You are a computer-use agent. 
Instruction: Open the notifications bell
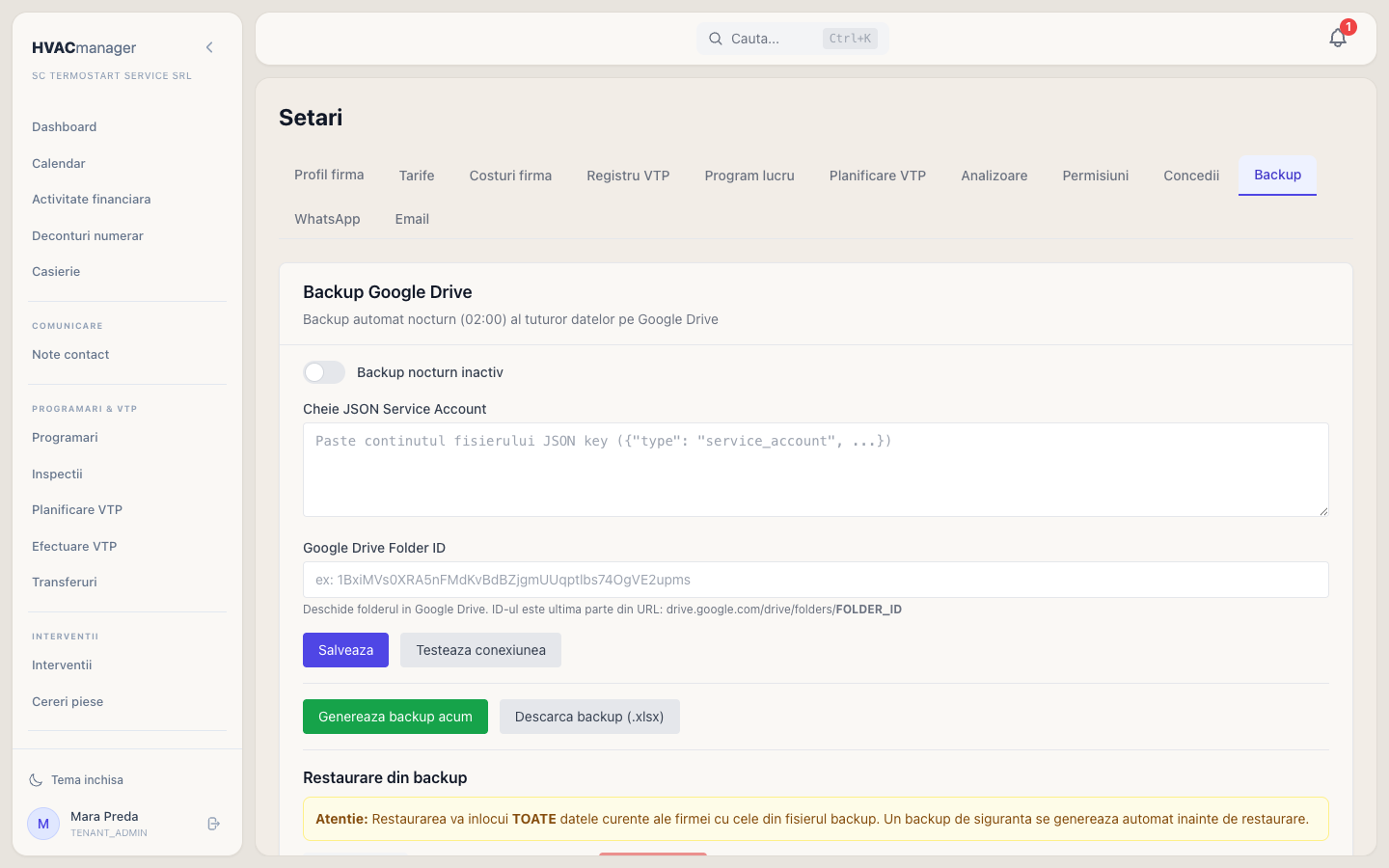pyautogui.click(x=1337, y=38)
